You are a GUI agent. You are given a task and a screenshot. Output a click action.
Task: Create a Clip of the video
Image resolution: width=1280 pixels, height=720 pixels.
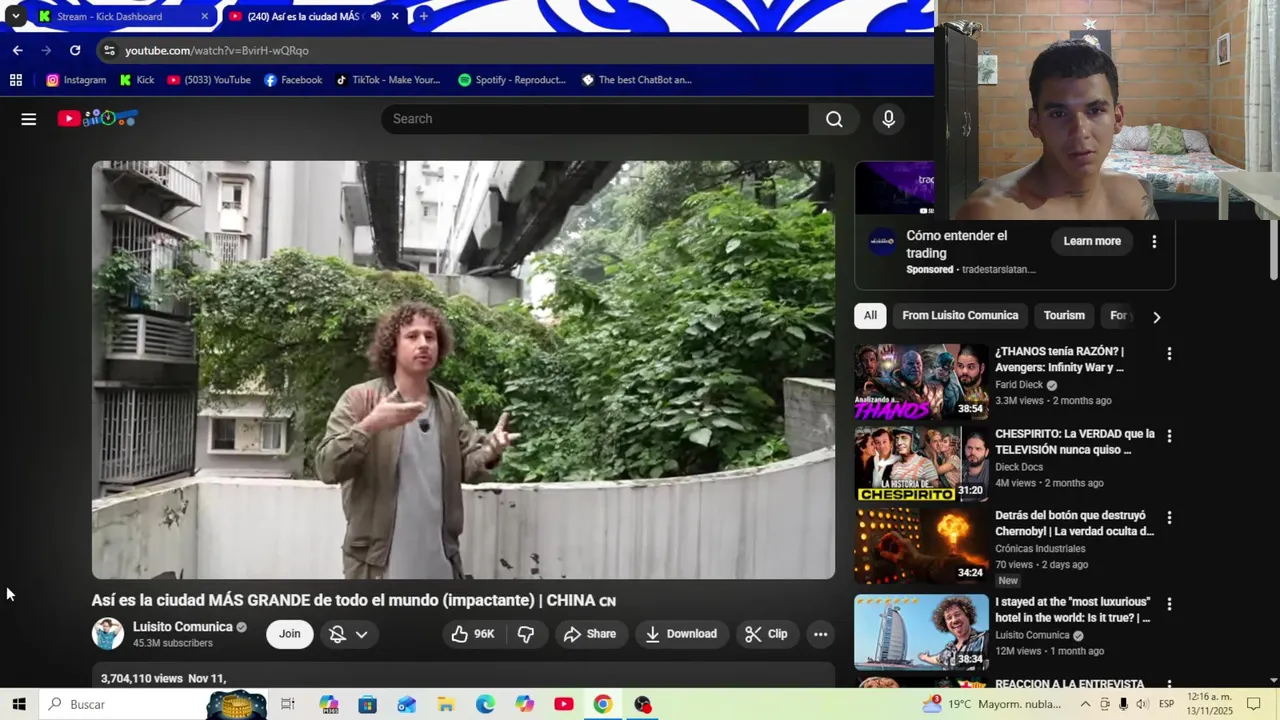pyautogui.click(x=766, y=634)
